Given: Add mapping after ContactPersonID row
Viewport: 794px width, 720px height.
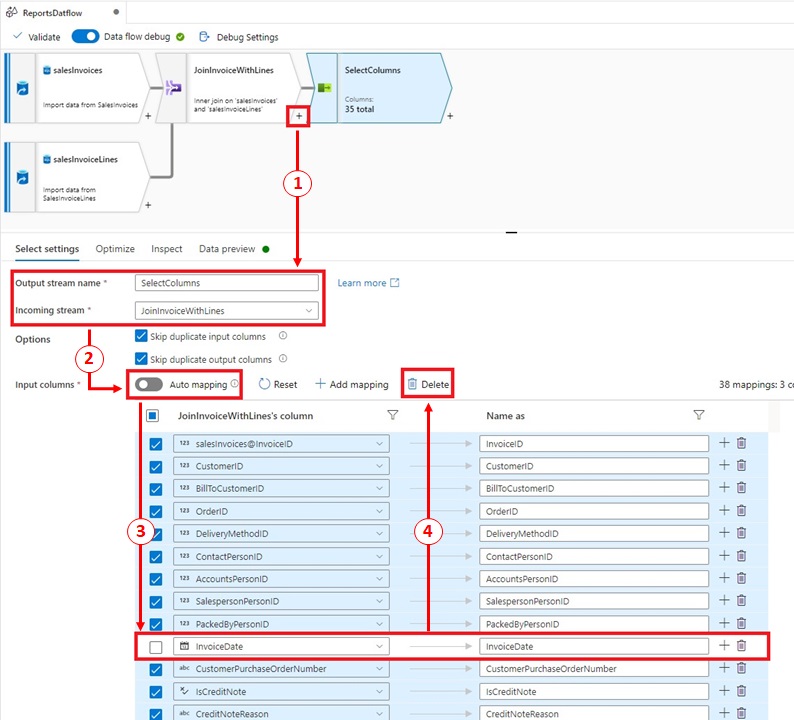Looking at the screenshot, I should (x=724, y=555).
